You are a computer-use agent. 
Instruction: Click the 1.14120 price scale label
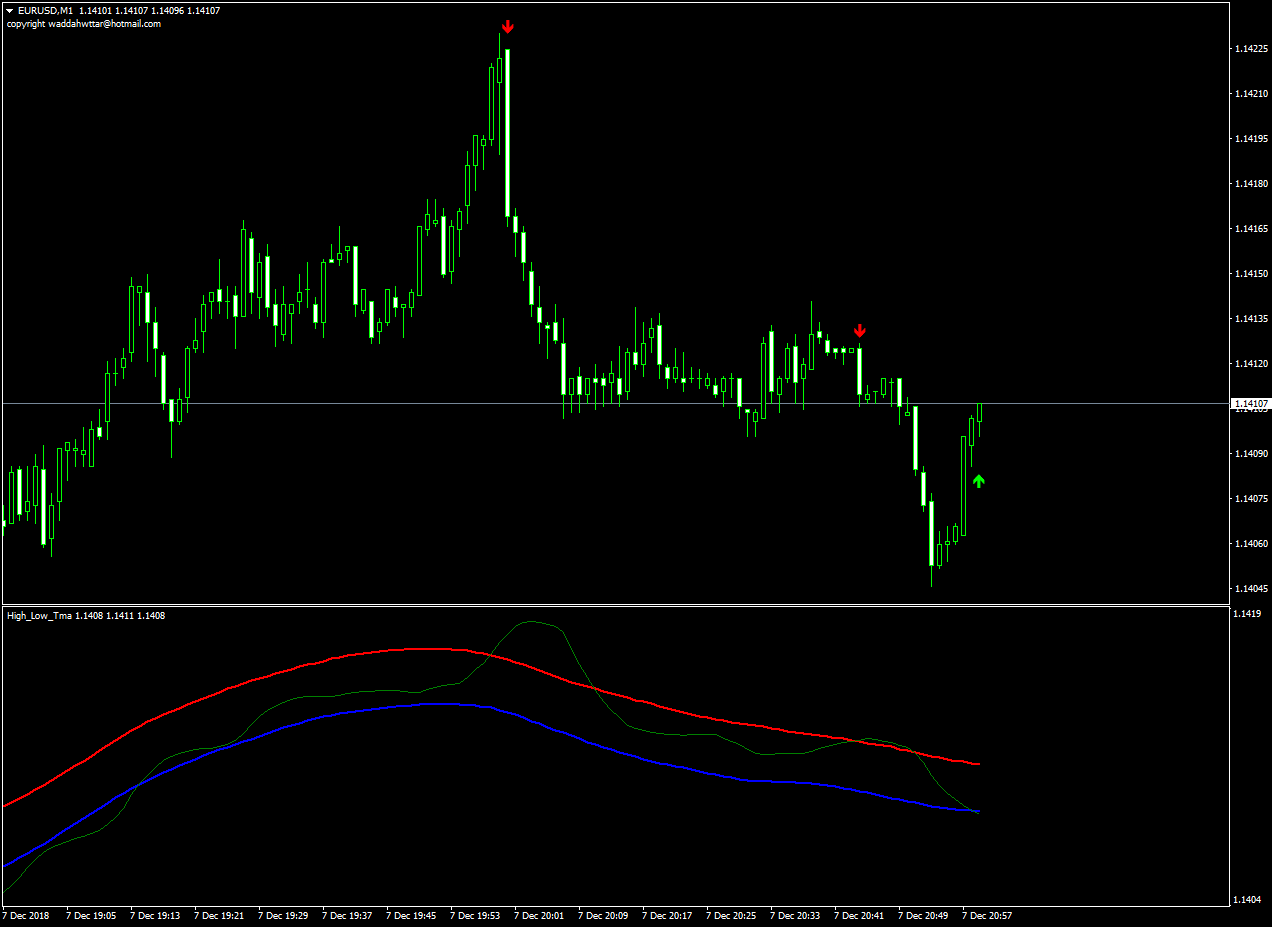pyautogui.click(x=1252, y=364)
